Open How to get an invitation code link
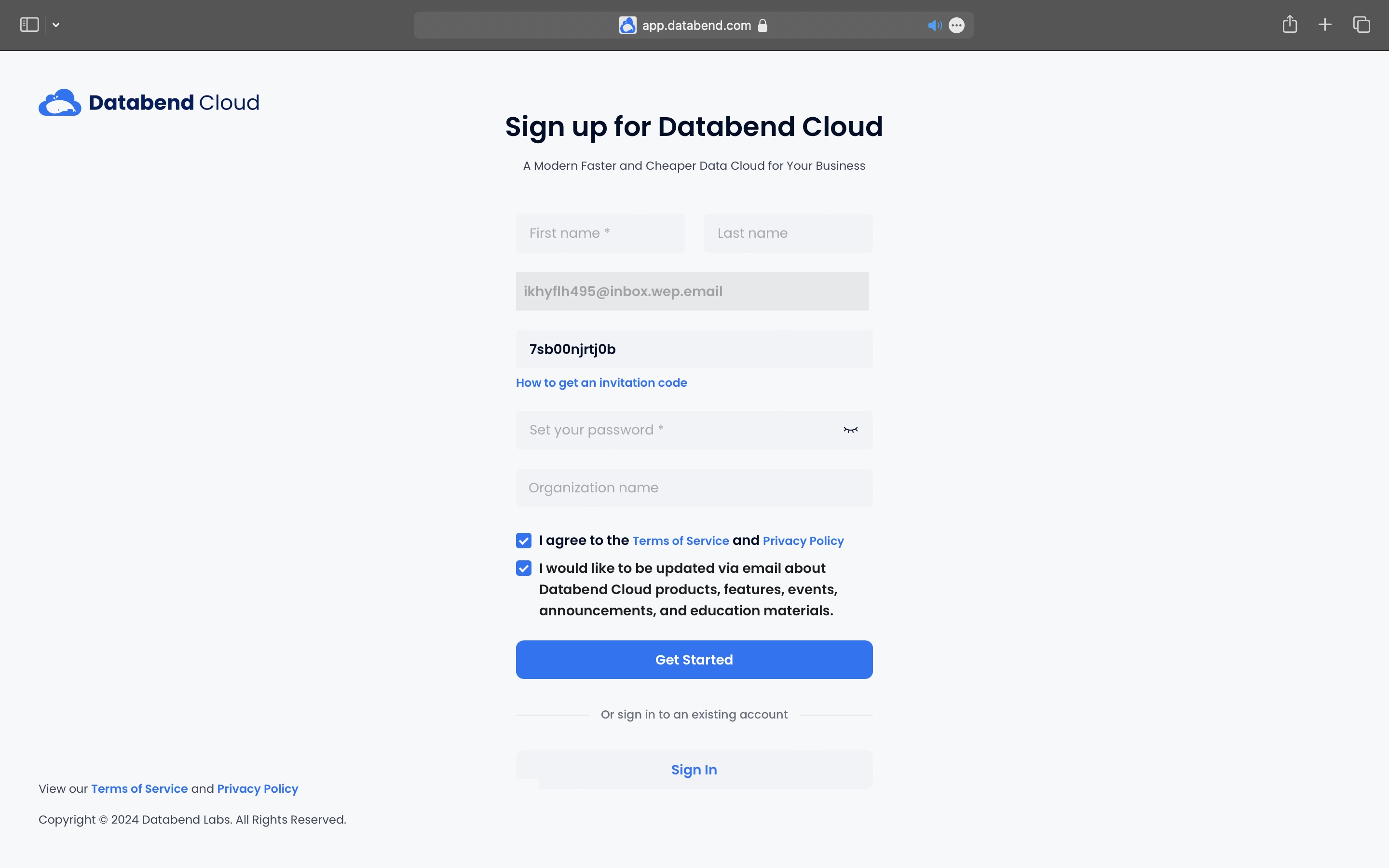This screenshot has width=1389, height=868. coord(601,383)
